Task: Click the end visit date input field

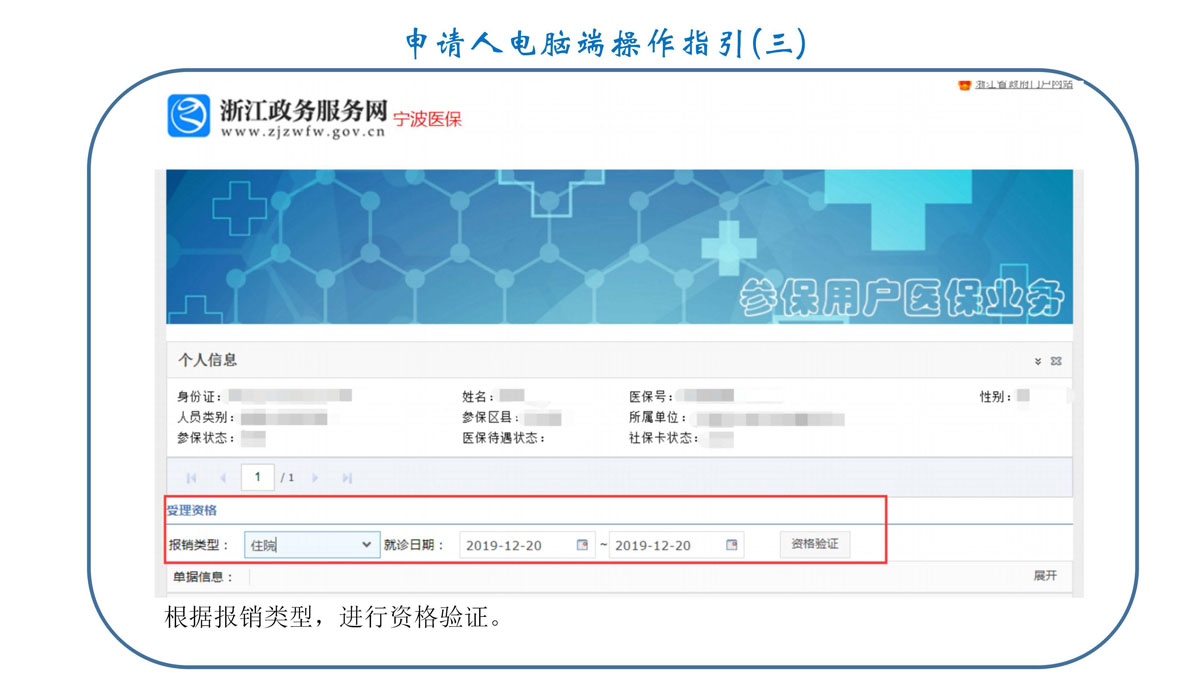Action: 665,545
